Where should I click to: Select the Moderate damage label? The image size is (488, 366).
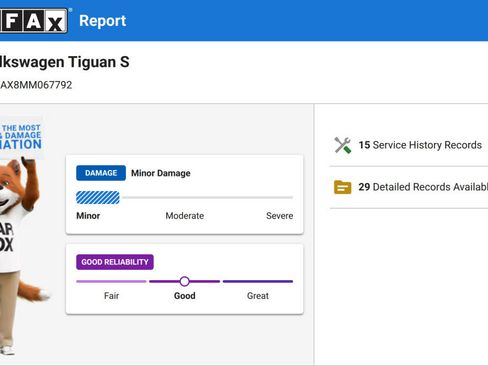[185, 216]
